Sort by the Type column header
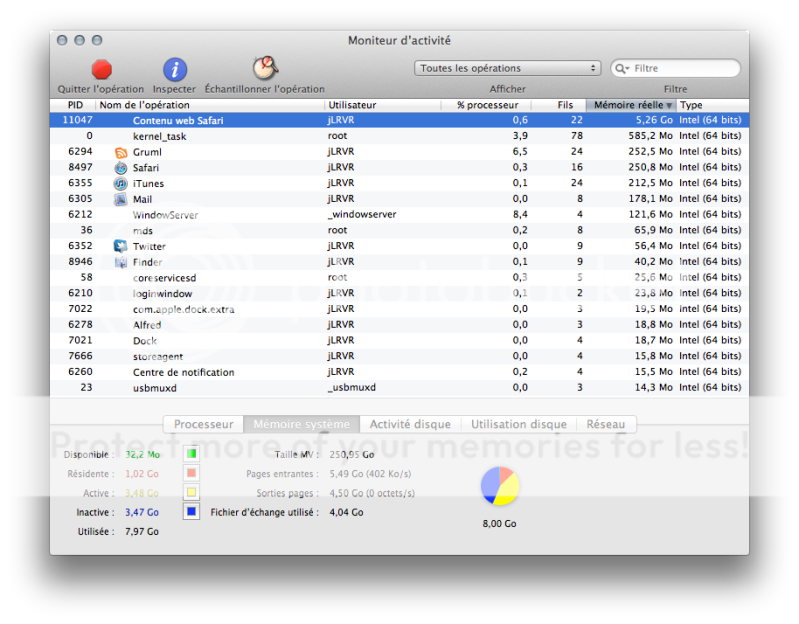Image resolution: width=799 pixels, height=624 pixels. [x=712, y=105]
